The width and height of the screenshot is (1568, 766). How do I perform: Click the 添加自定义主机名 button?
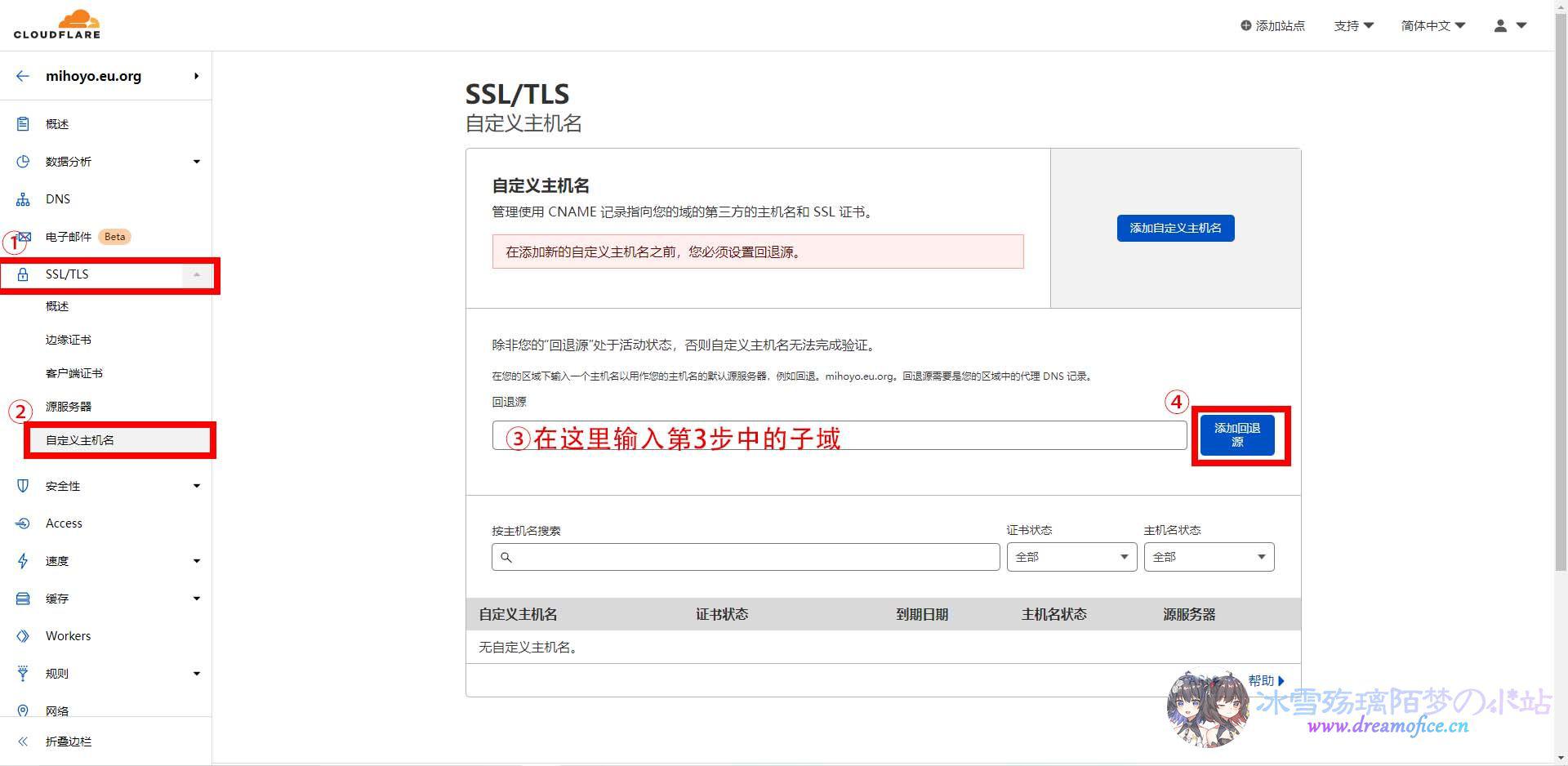click(1175, 228)
